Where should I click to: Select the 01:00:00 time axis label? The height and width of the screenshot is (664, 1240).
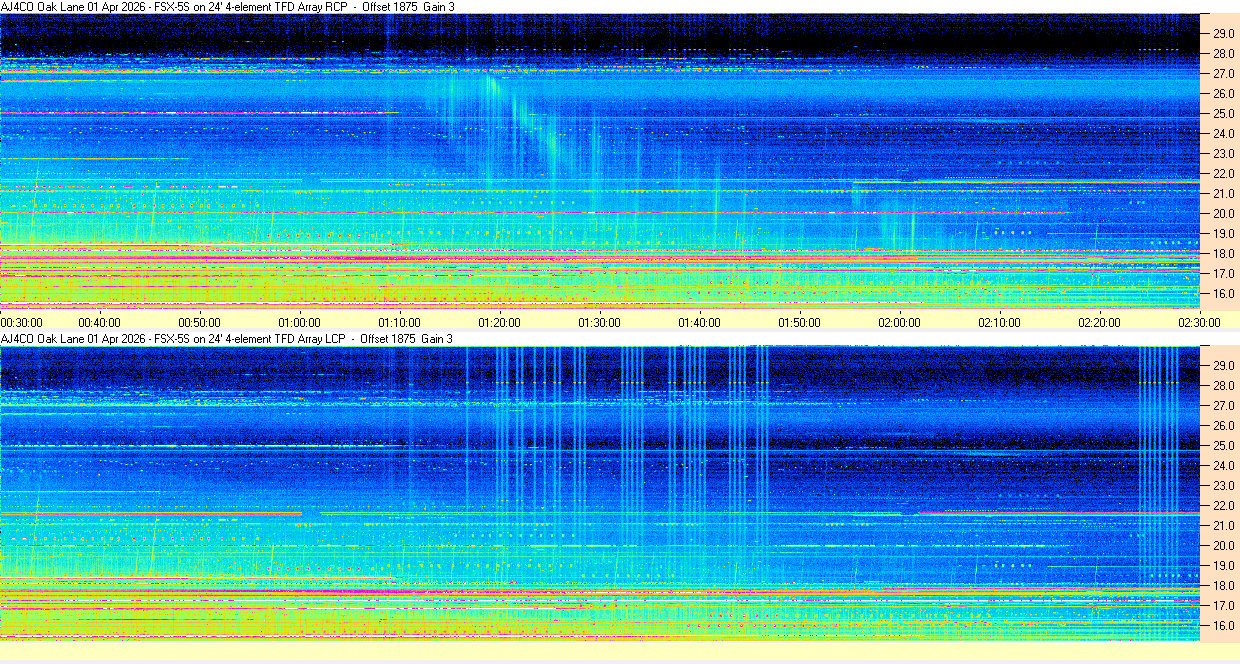pyautogui.click(x=299, y=322)
